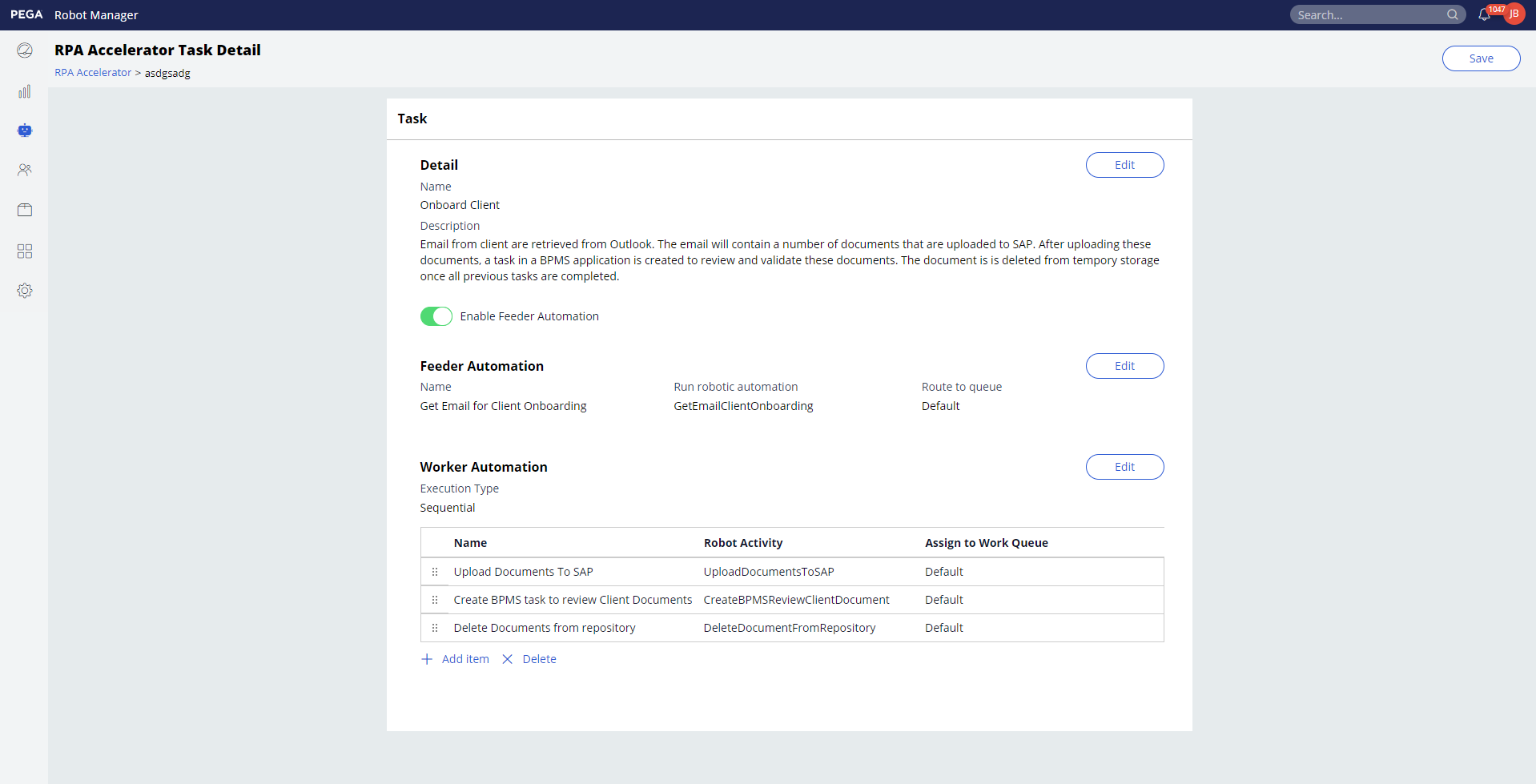
Task: Open the settings gear in sidebar
Action: click(x=25, y=291)
